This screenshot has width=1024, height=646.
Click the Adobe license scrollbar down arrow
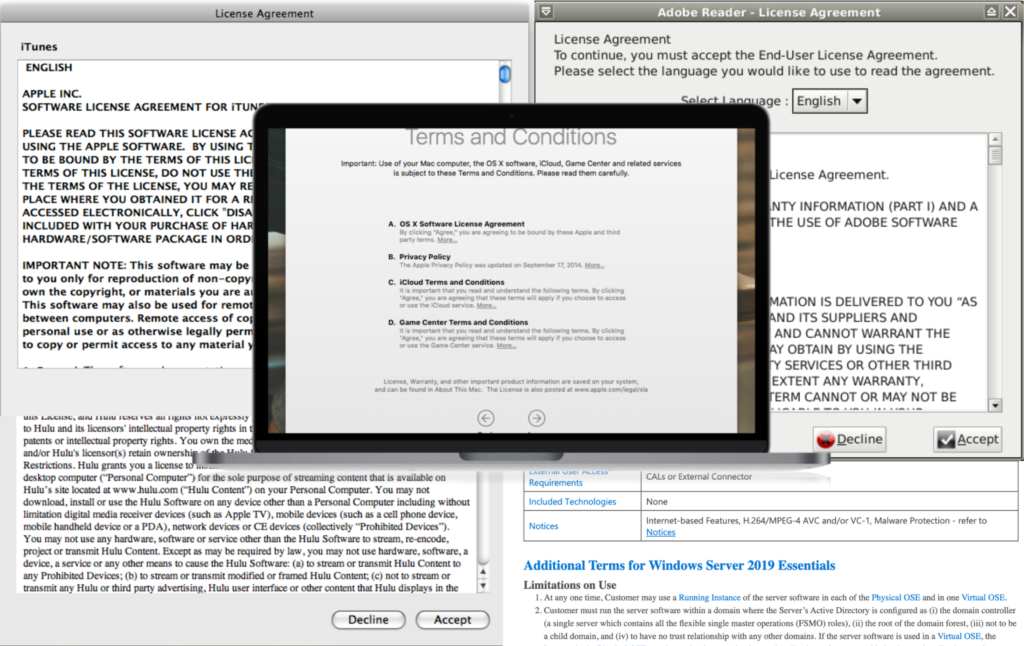click(x=995, y=406)
